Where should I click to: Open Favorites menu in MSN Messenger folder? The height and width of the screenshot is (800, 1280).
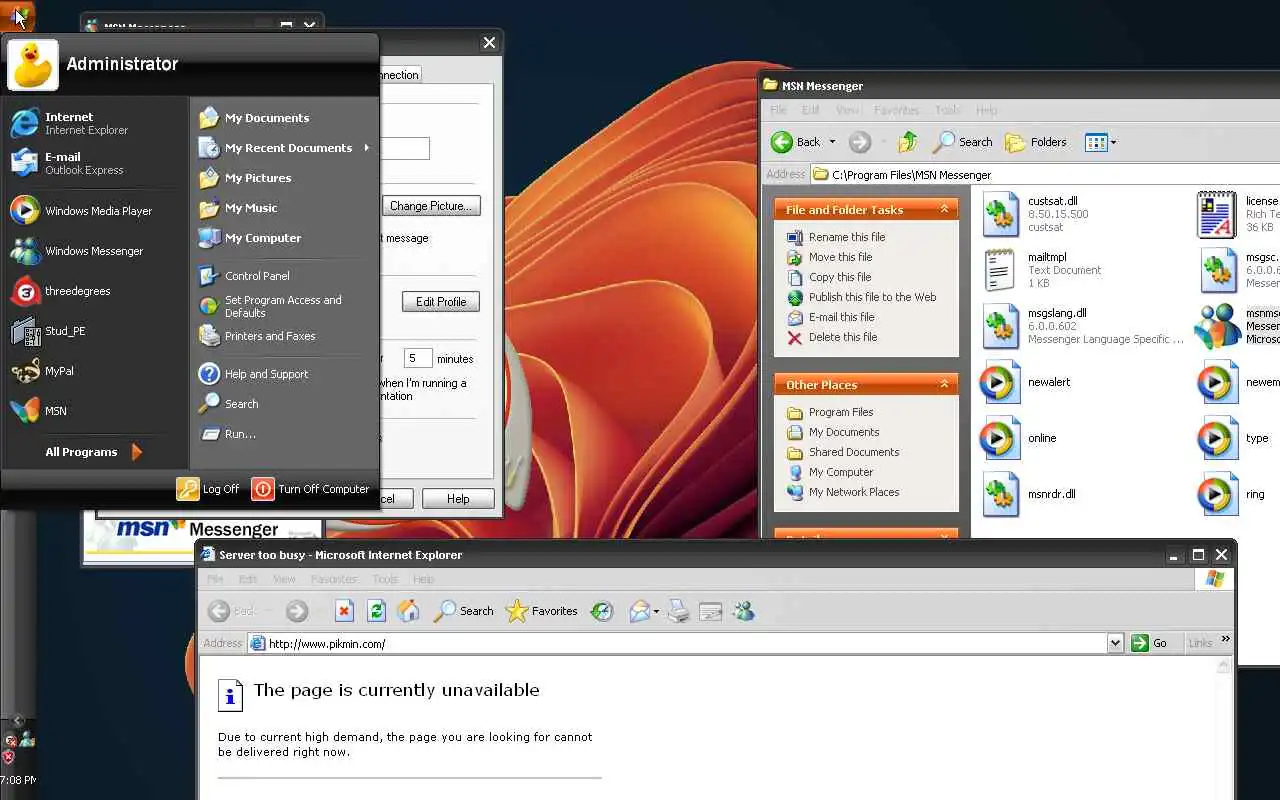tap(896, 110)
